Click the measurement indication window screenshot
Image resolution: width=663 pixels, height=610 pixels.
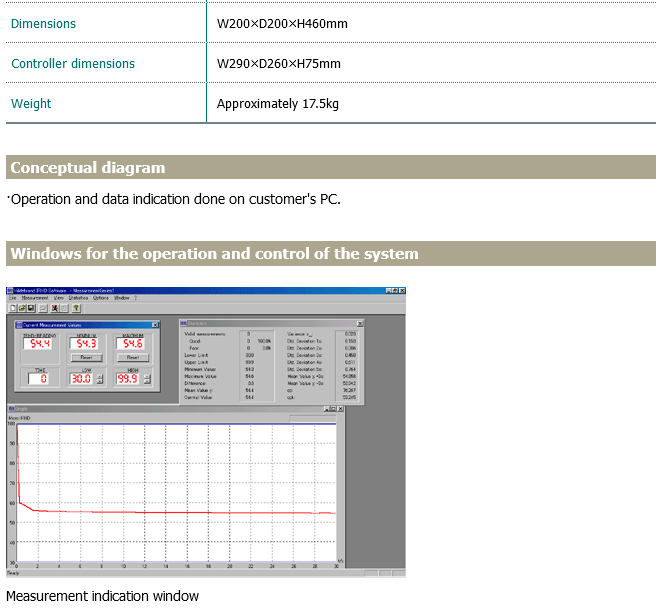pyautogui.click(x=205, y=432)
